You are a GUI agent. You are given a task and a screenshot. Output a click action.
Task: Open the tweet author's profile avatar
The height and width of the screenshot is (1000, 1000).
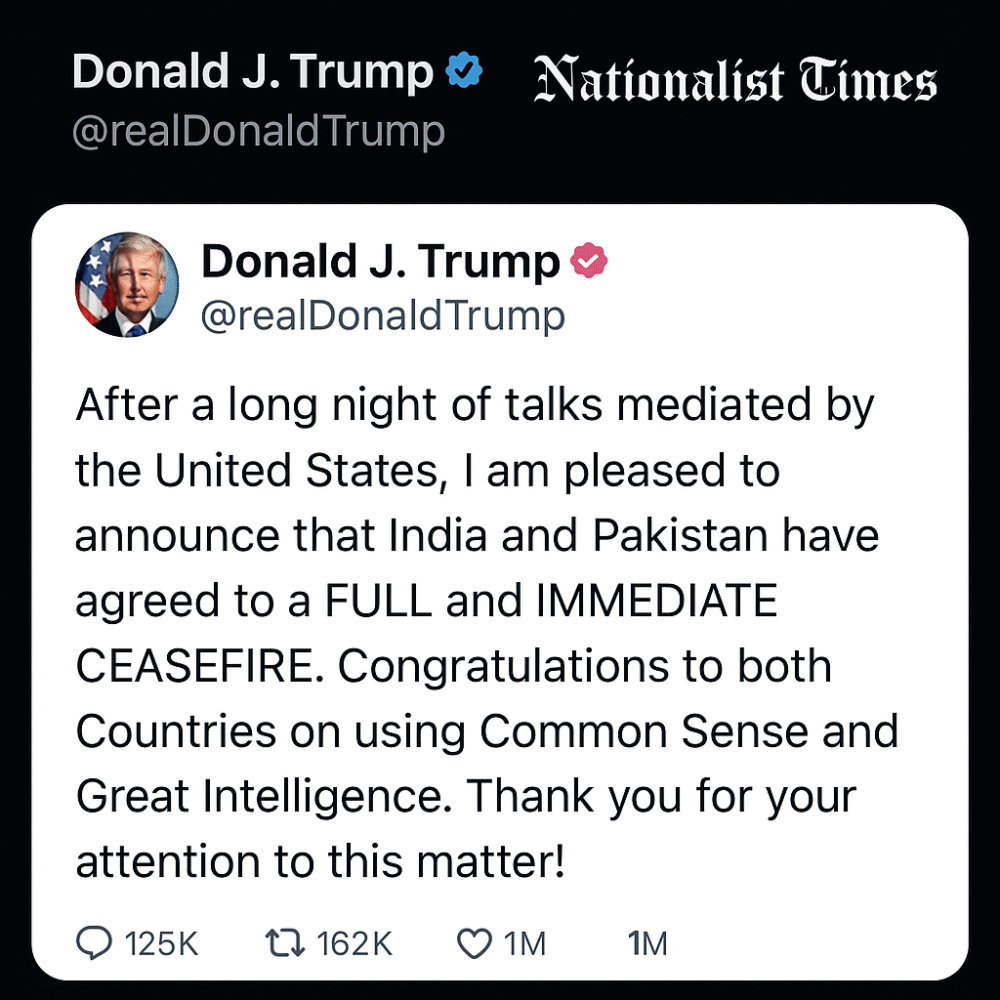(127, 285)
